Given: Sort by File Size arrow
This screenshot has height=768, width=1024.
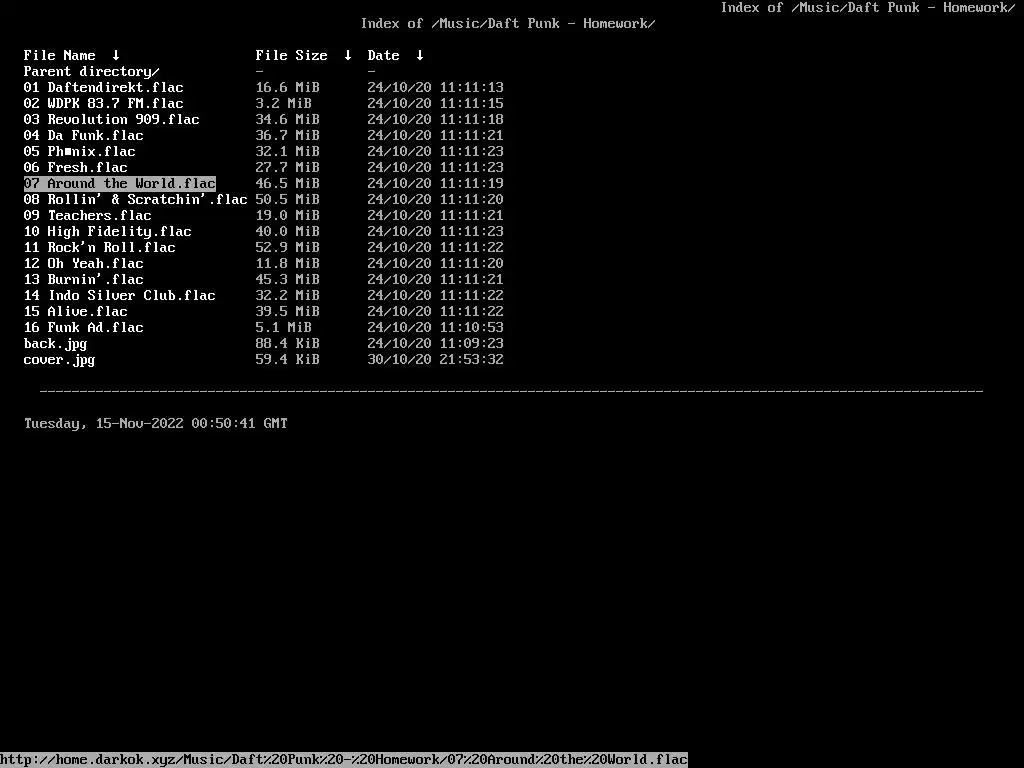Looking at the screenshot, I should [348, 56].
